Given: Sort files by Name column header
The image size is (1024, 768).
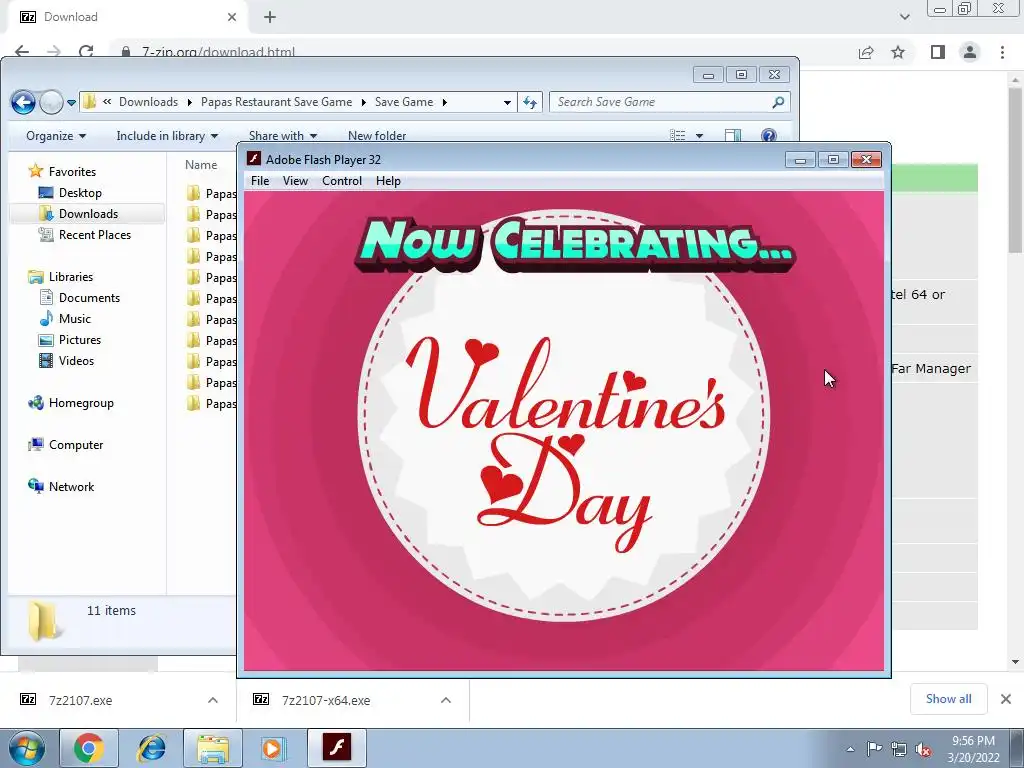Looking at the screenshot, I should tap(200, 165).
